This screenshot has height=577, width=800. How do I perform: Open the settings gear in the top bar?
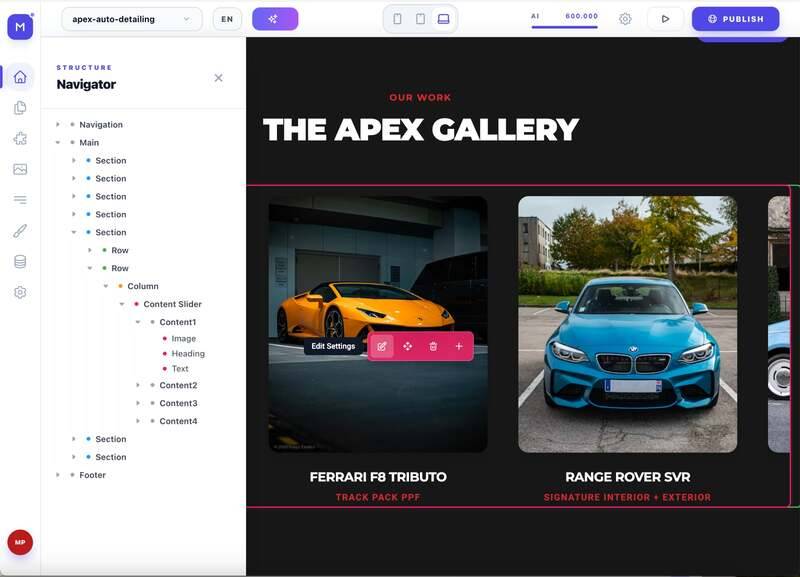click(625, 19)
